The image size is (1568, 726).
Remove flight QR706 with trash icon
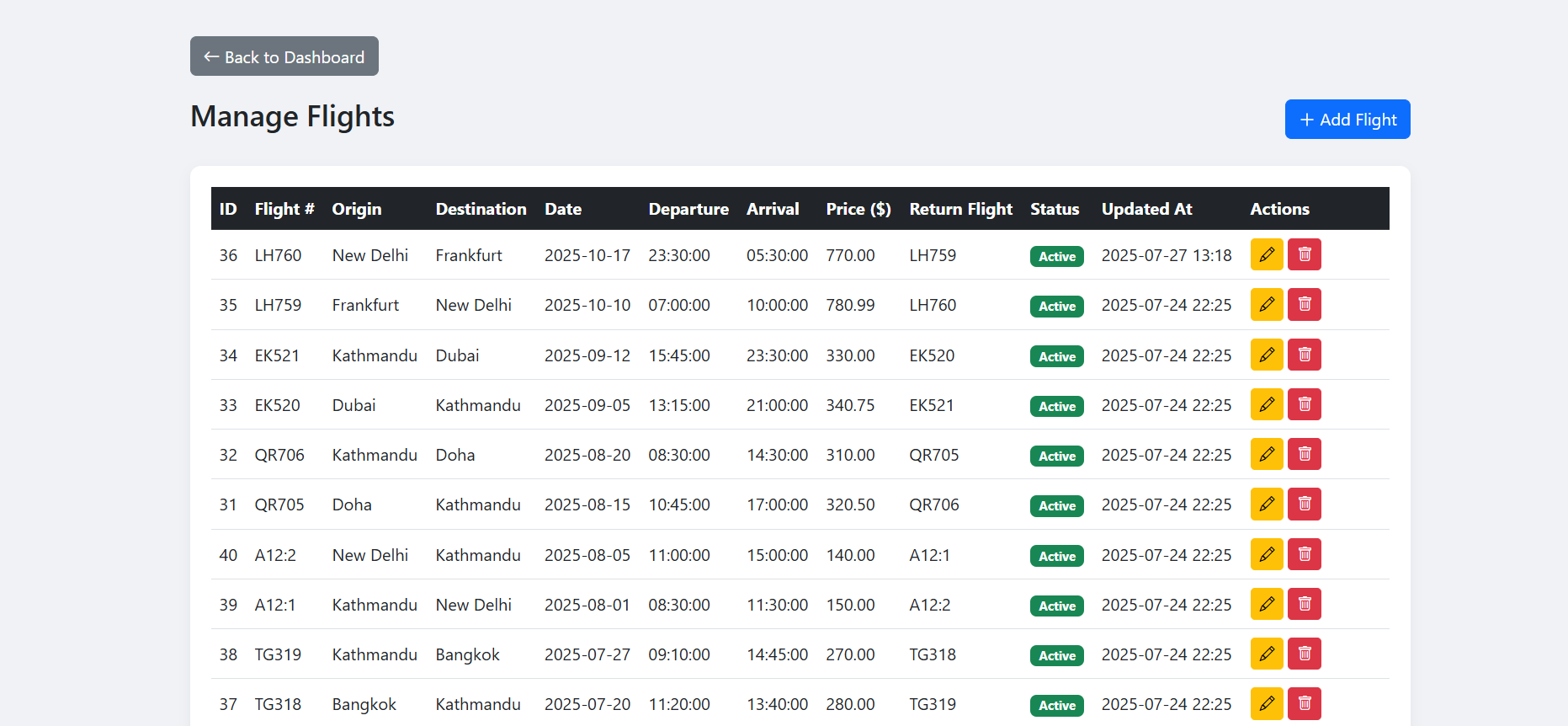1304,454
